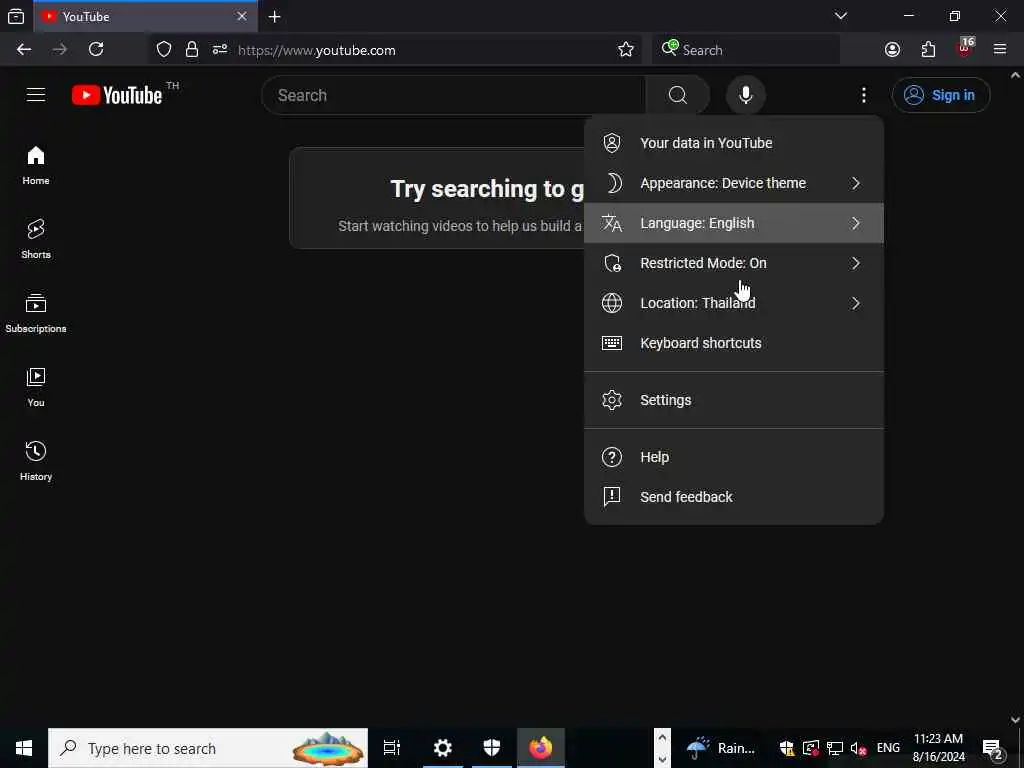Click the ENG language indicator
1024x768 pixels.
coord(888,748)
